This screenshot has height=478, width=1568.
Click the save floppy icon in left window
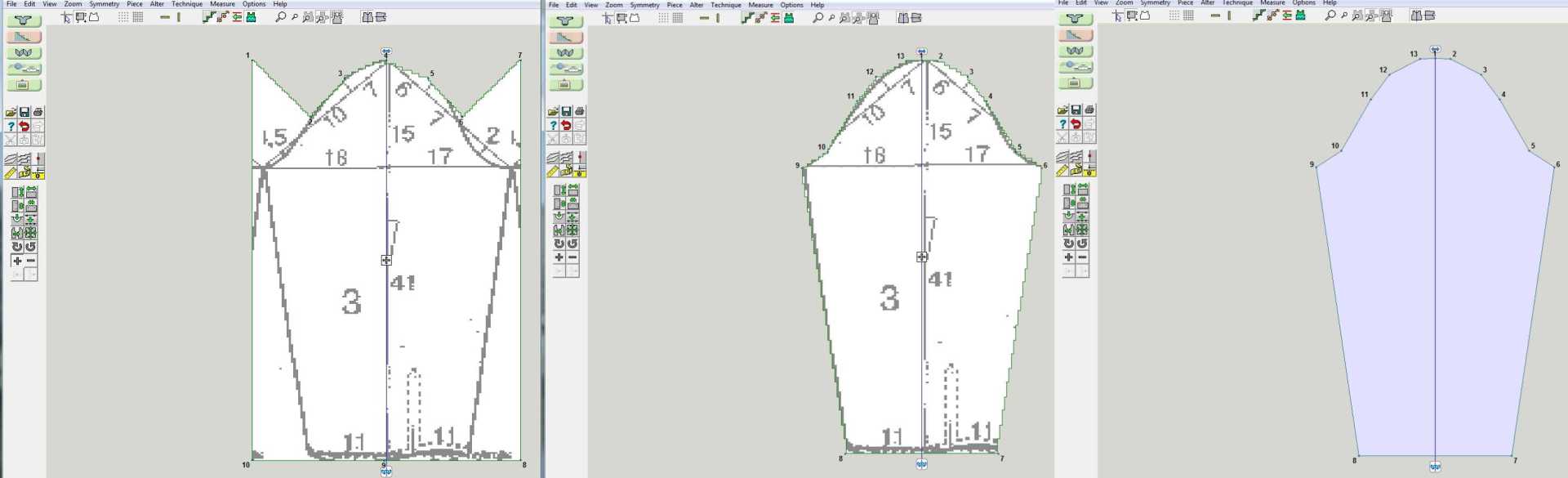click(x=24, y=113)
